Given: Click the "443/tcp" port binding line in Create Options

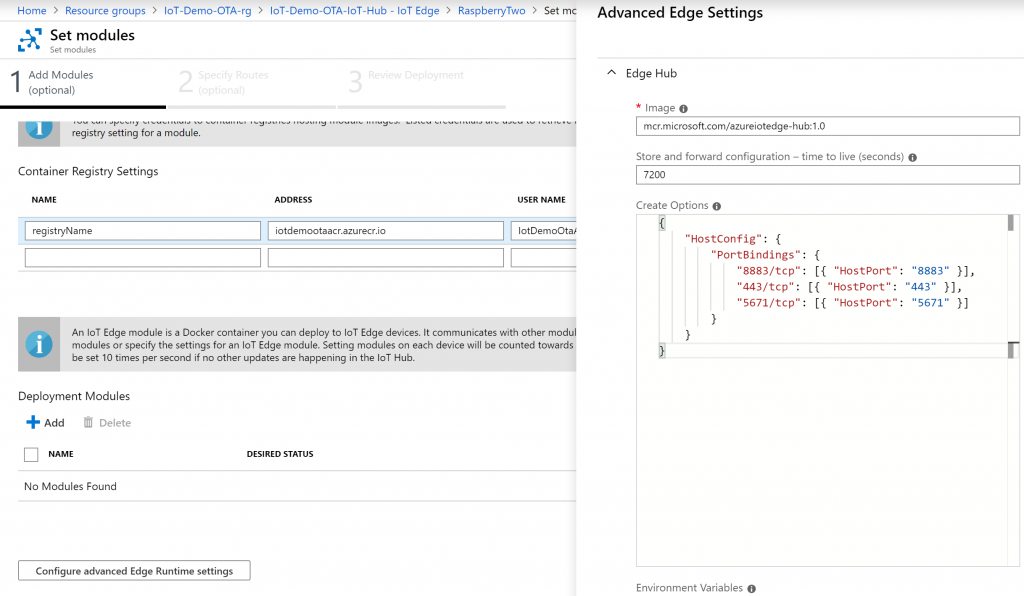Looking at the screenshot, I should [849, 287].
